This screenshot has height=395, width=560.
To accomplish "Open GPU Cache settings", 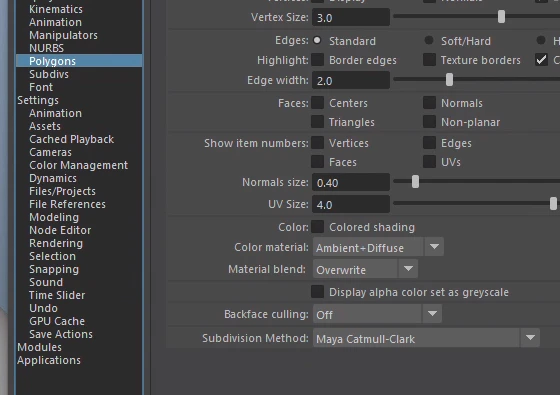I will 57,321.
